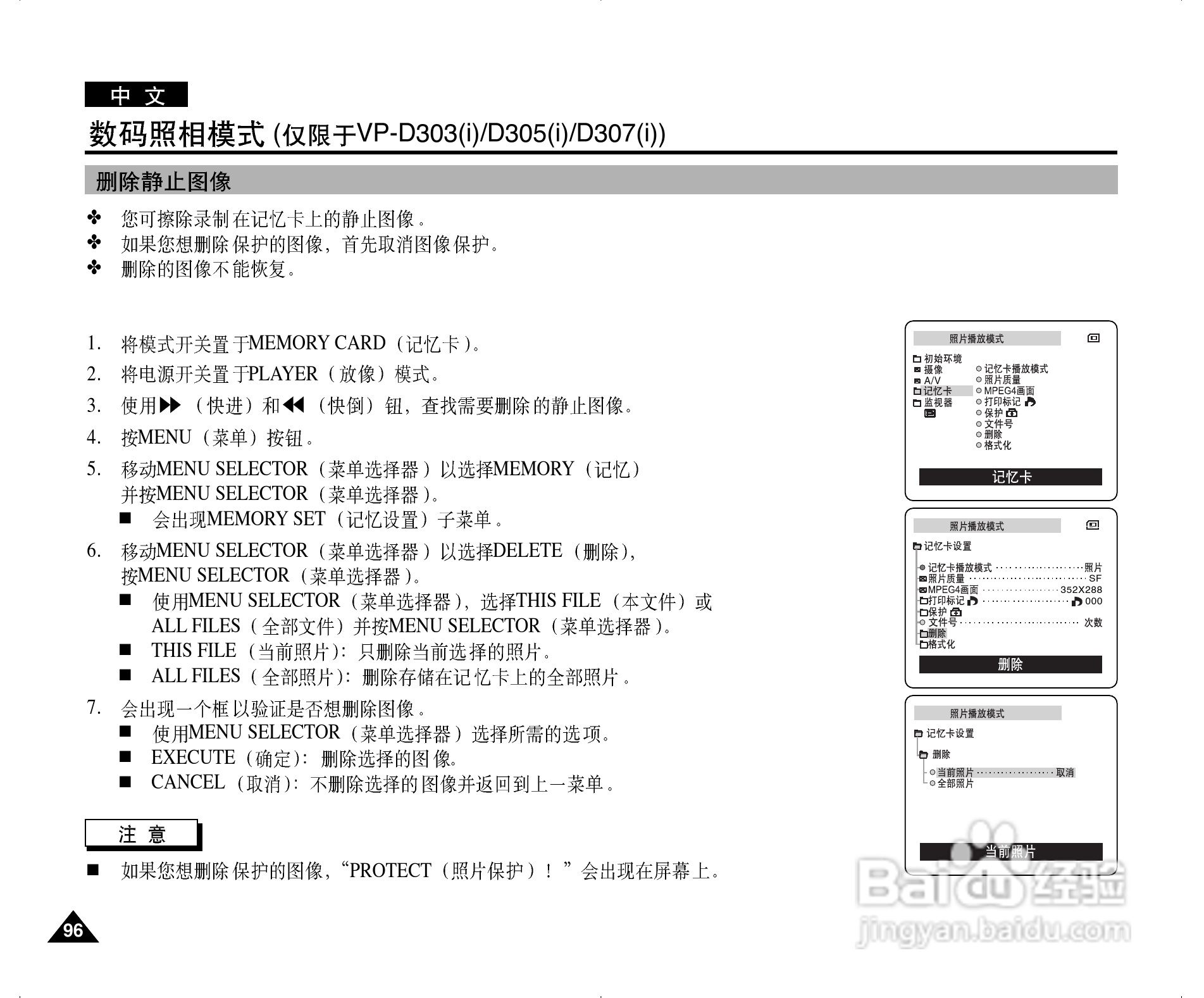Select the highlighted 记忆卡 menu item
The width and height of the screenshot is (1204, 998).
942,391
